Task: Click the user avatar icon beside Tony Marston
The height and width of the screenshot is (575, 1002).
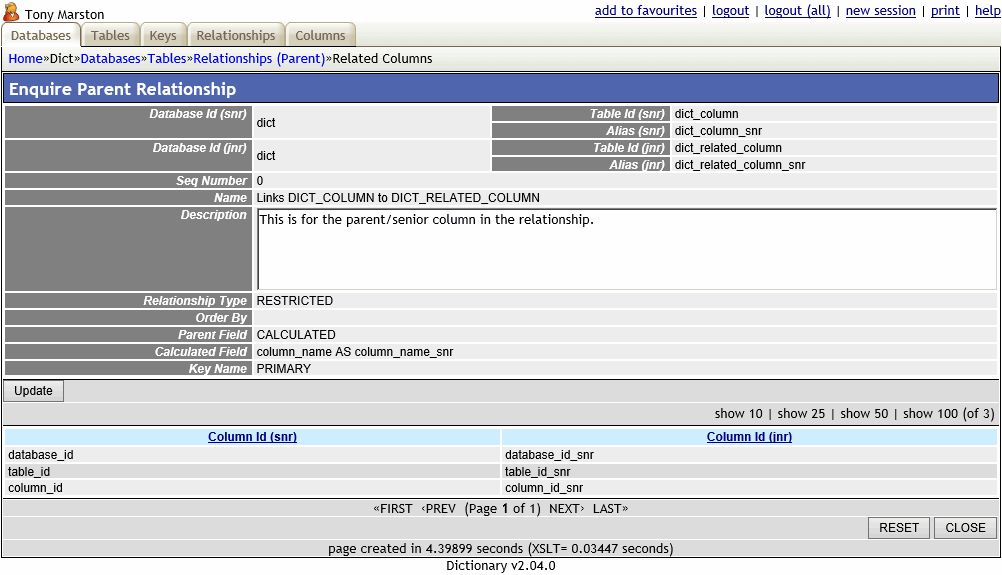Action: click(11, 12)
